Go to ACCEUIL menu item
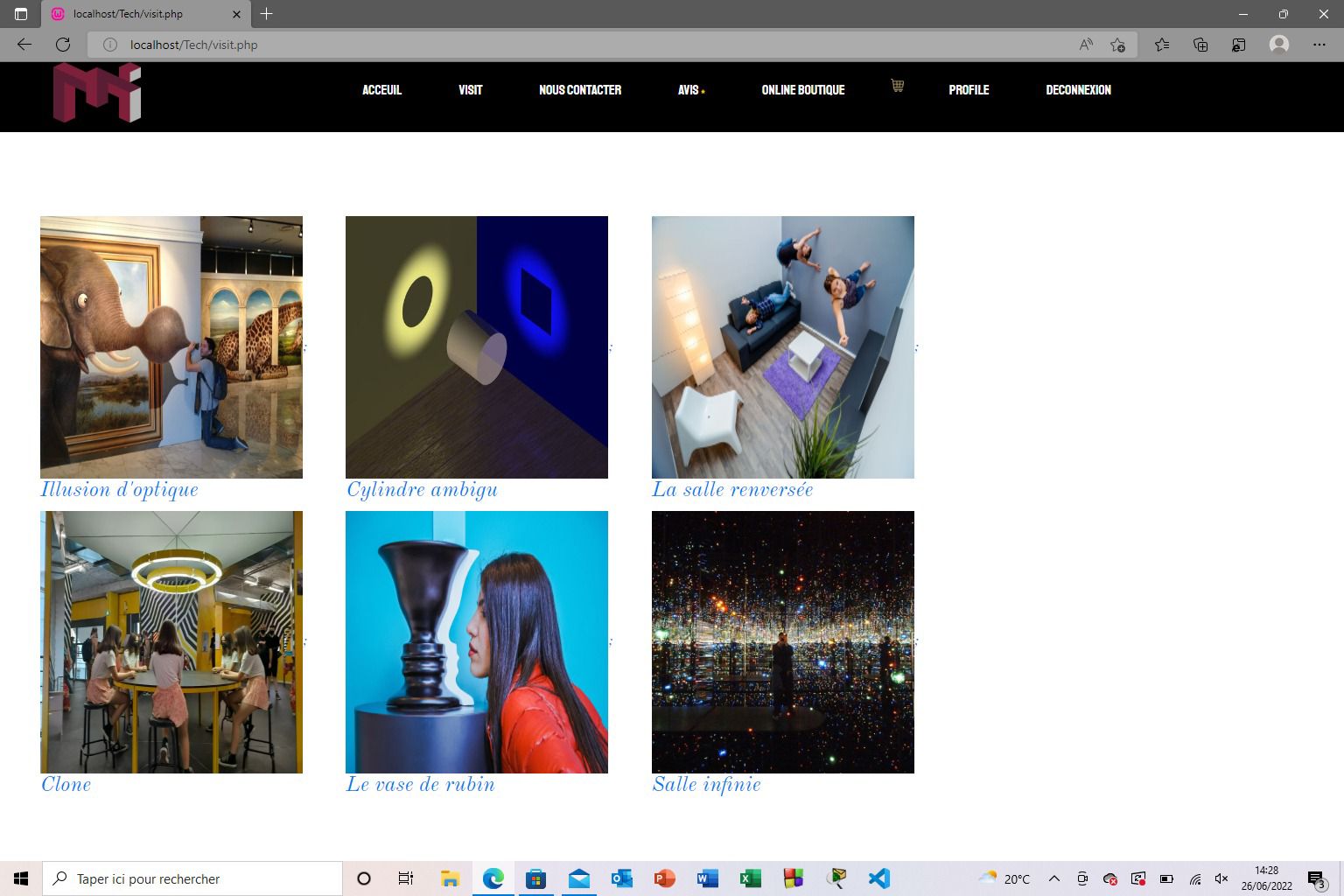This screenshot has height=896, width=1344. point(382,90)
